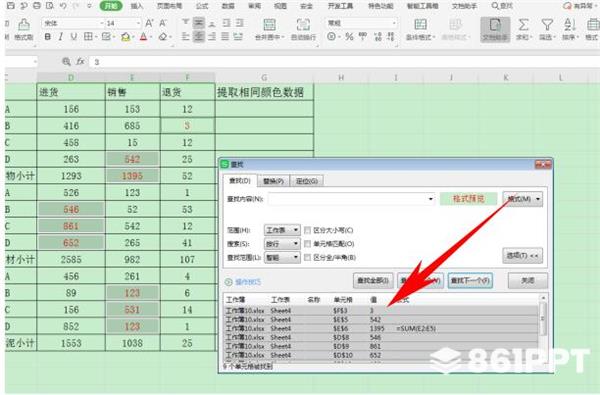Screen dimensions: 600x395
Task: Open the Format (格式) dropdown in Find dialog
Action: pos(523,199)
